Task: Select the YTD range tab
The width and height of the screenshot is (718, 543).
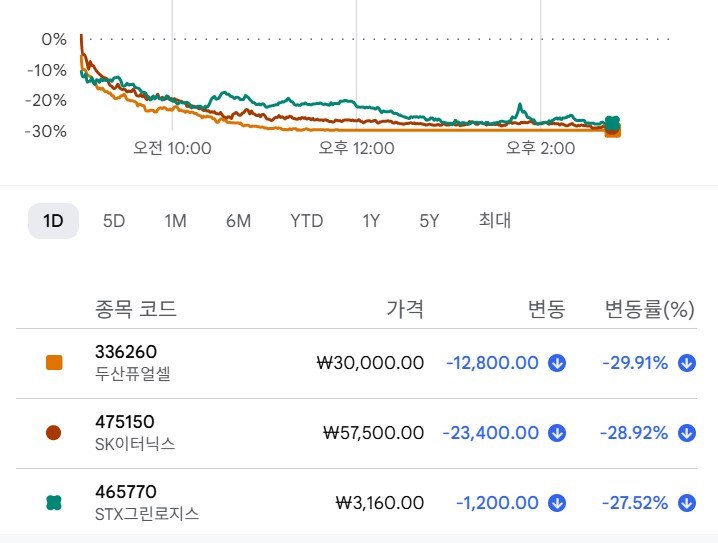Action: [306, 221]
